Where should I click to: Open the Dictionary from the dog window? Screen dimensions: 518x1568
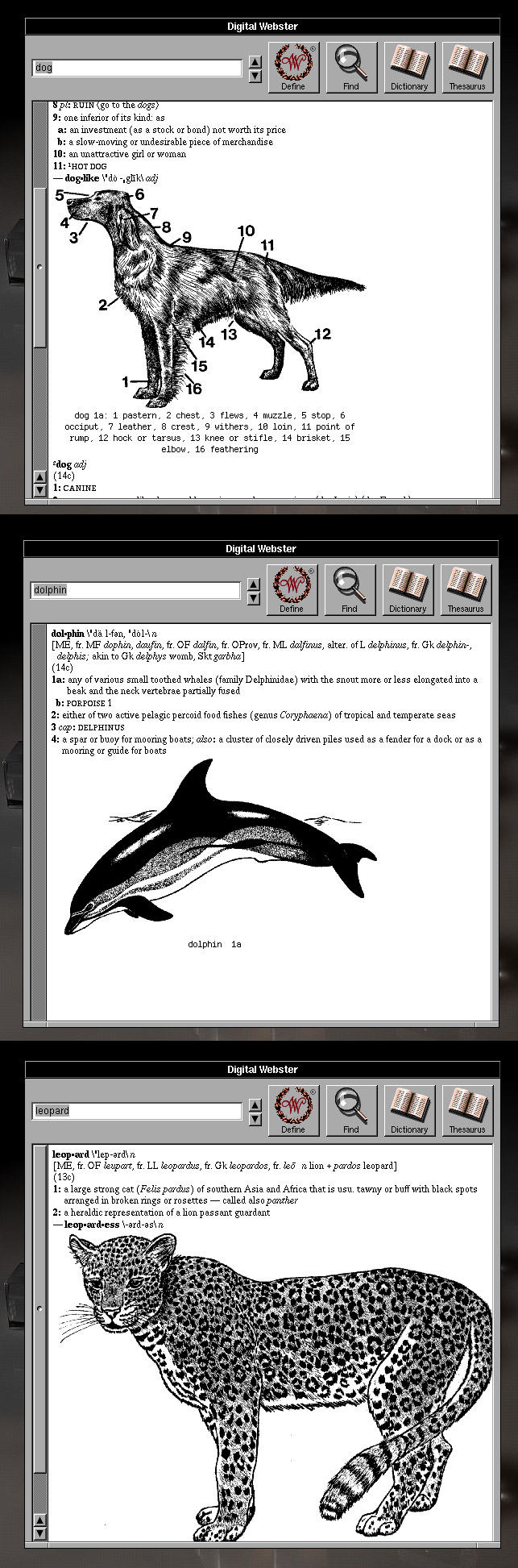[x=409, y=67]
